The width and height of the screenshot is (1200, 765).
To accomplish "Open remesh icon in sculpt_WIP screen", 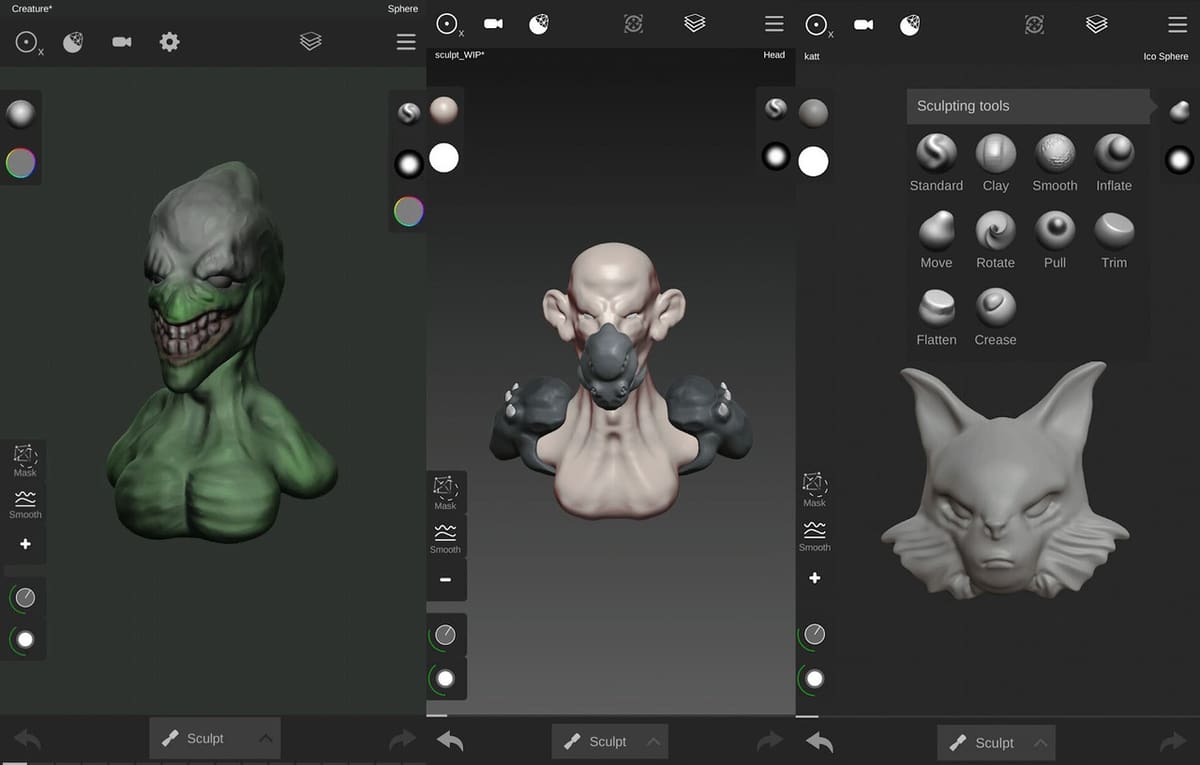I will [633, 23].
